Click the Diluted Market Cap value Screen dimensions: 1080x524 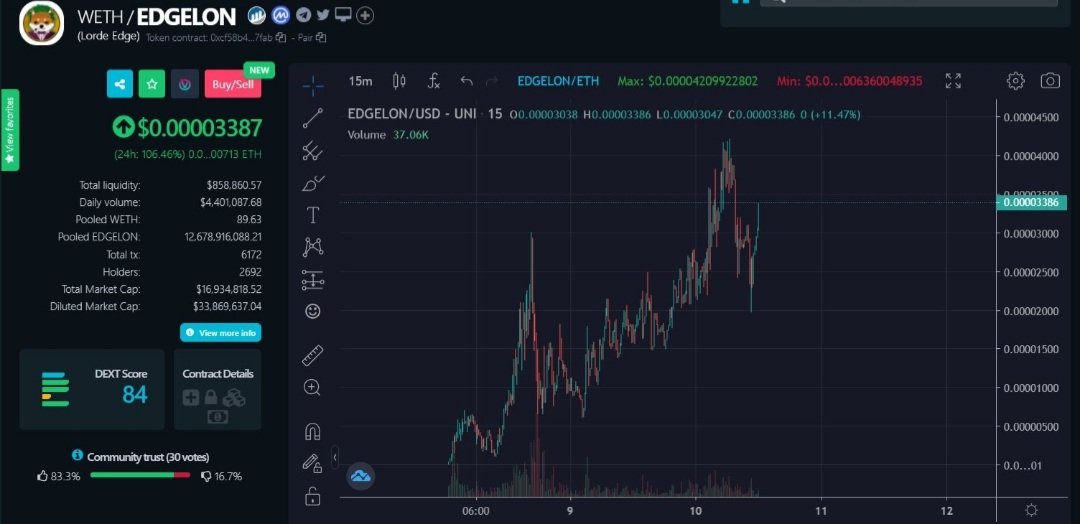(227, 306)
